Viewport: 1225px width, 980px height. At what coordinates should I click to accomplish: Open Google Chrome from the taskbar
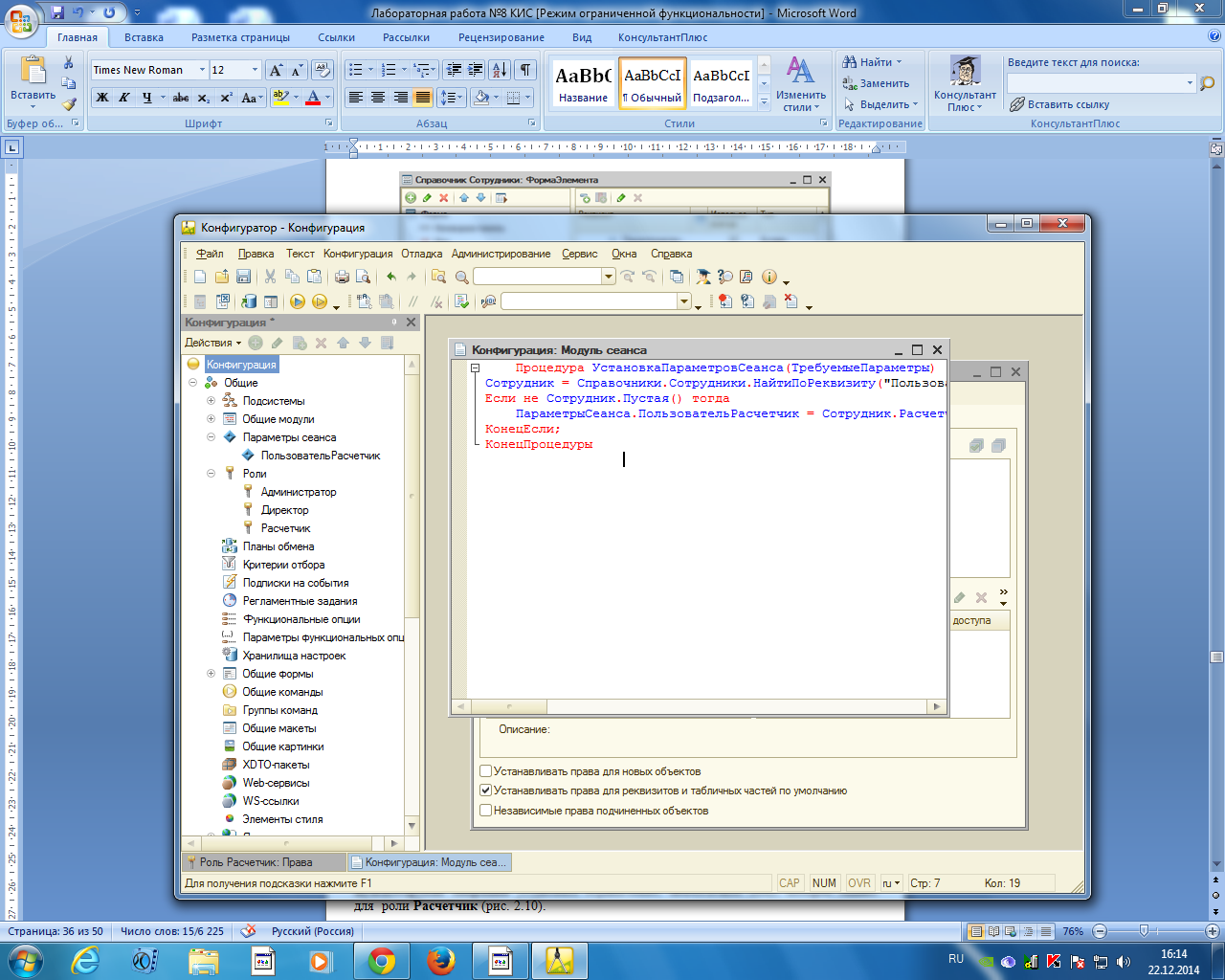382,961
